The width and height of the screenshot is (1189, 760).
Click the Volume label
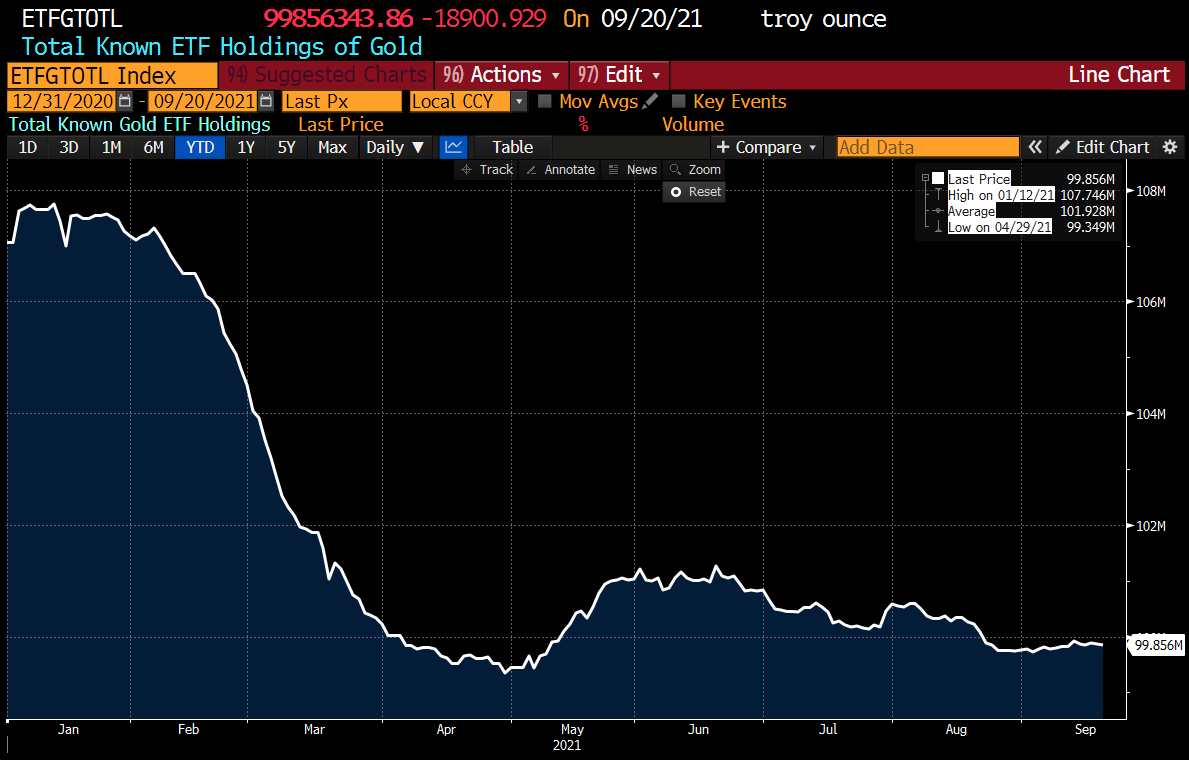(693, 124)
